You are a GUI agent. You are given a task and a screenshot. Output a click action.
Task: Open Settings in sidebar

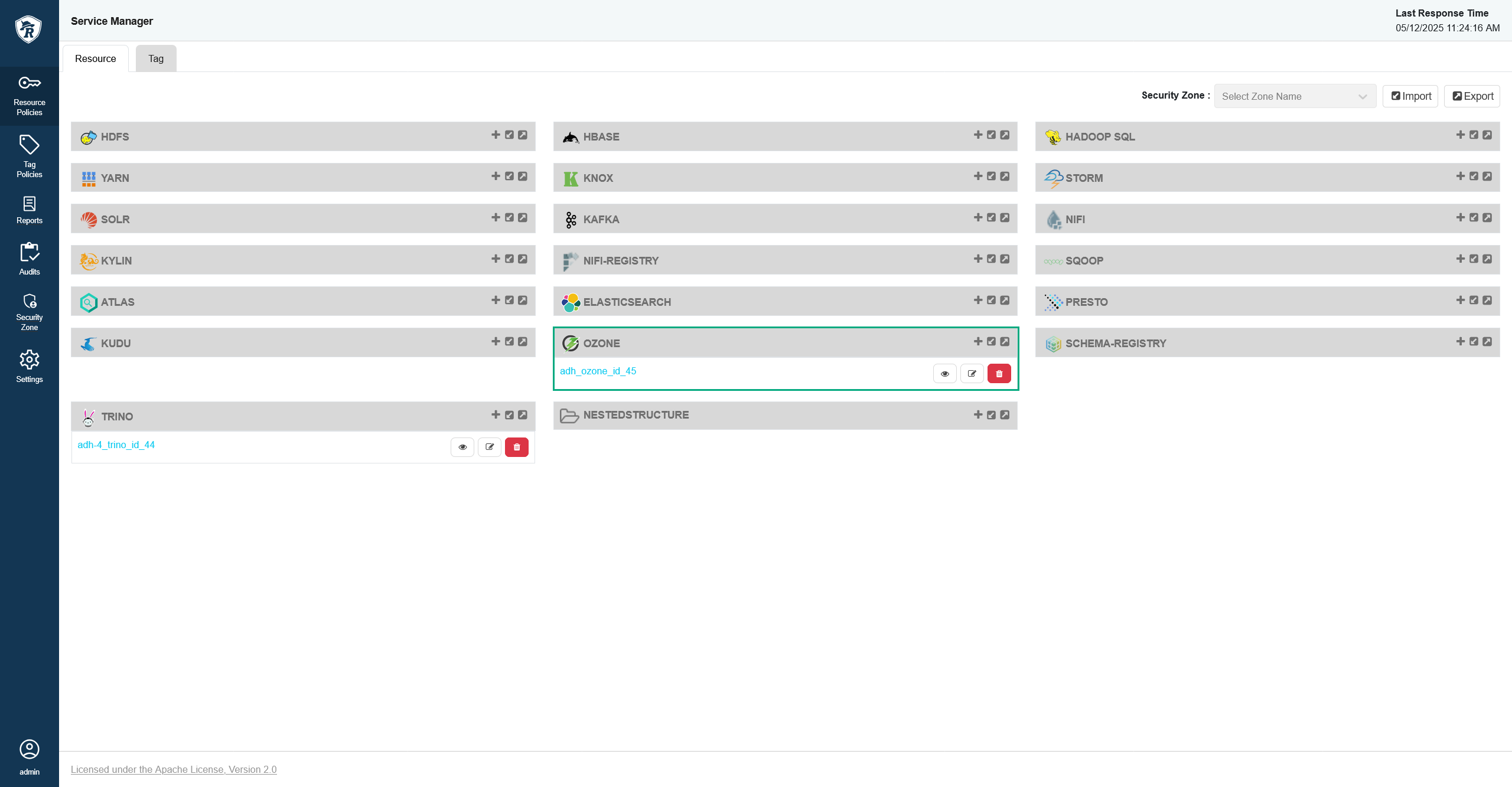(x=30, y=367)
